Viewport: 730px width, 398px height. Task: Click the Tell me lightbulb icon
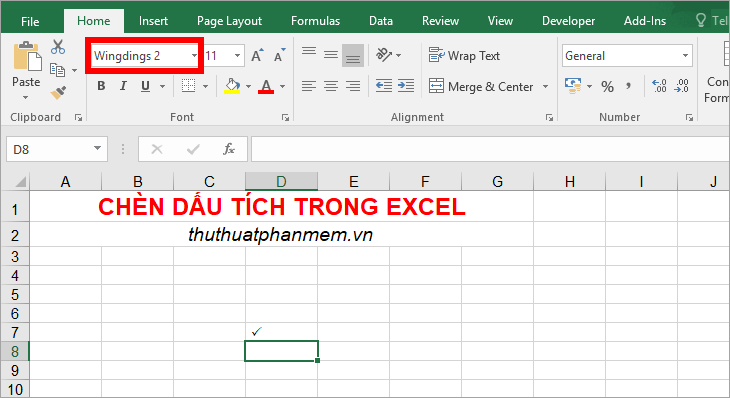pyautogui.click(x=701, y=20)
